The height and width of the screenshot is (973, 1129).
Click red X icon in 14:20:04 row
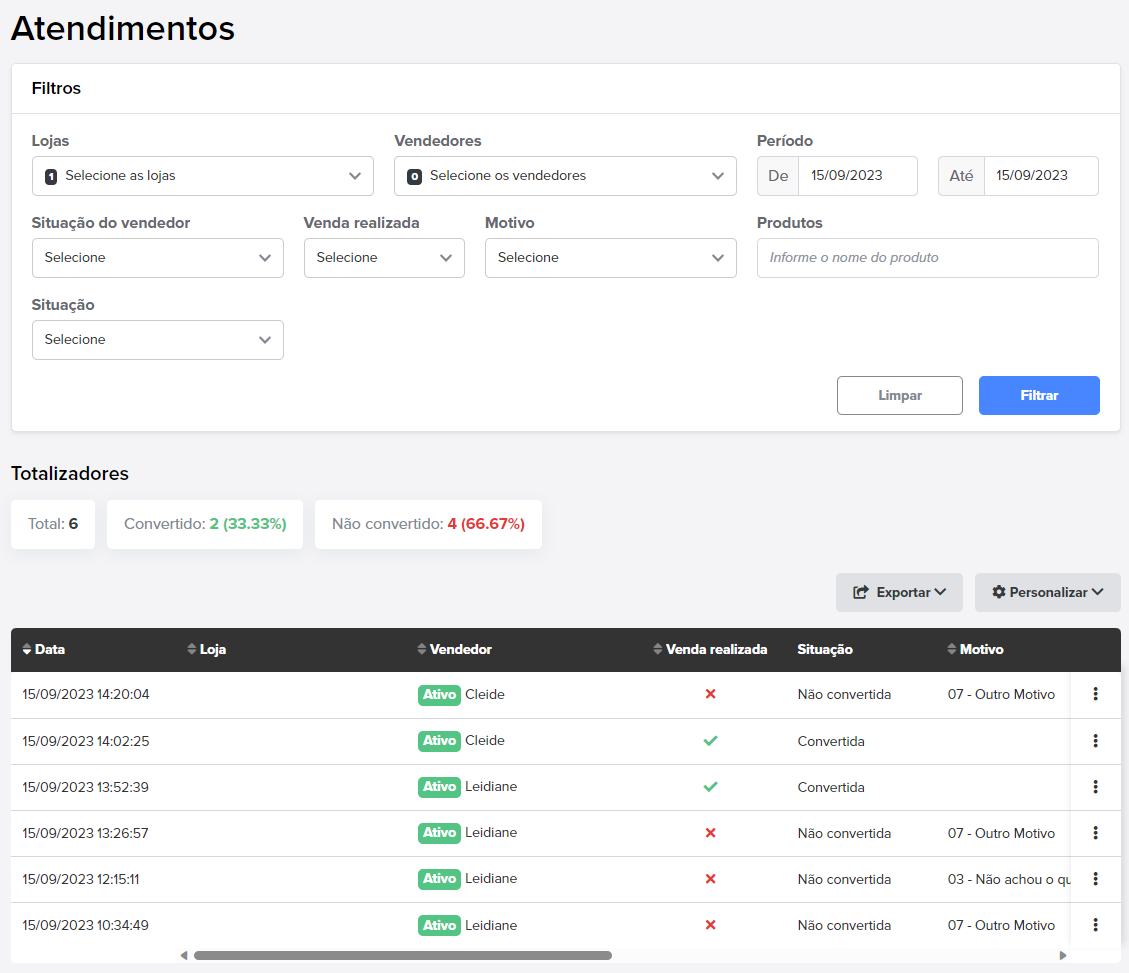coord(710,694)
